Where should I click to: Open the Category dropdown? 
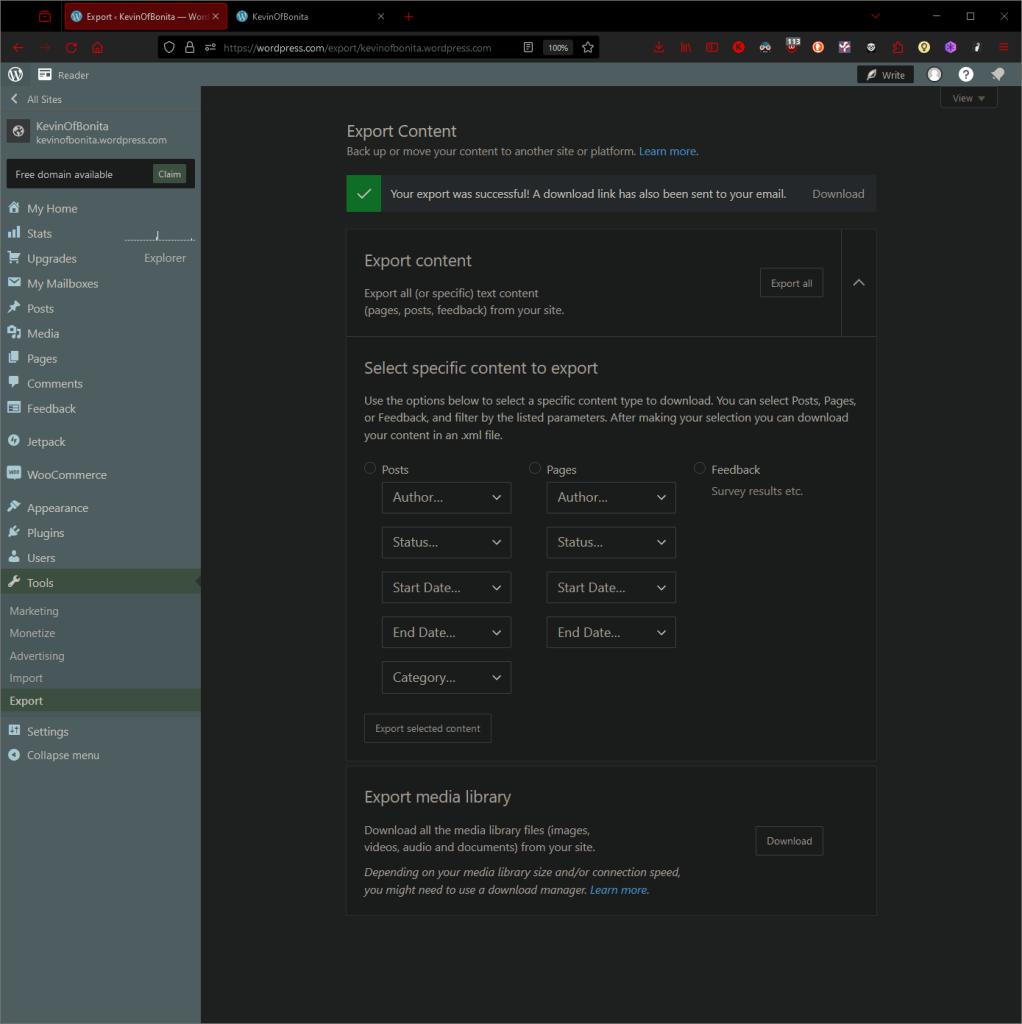coord(446,677)
